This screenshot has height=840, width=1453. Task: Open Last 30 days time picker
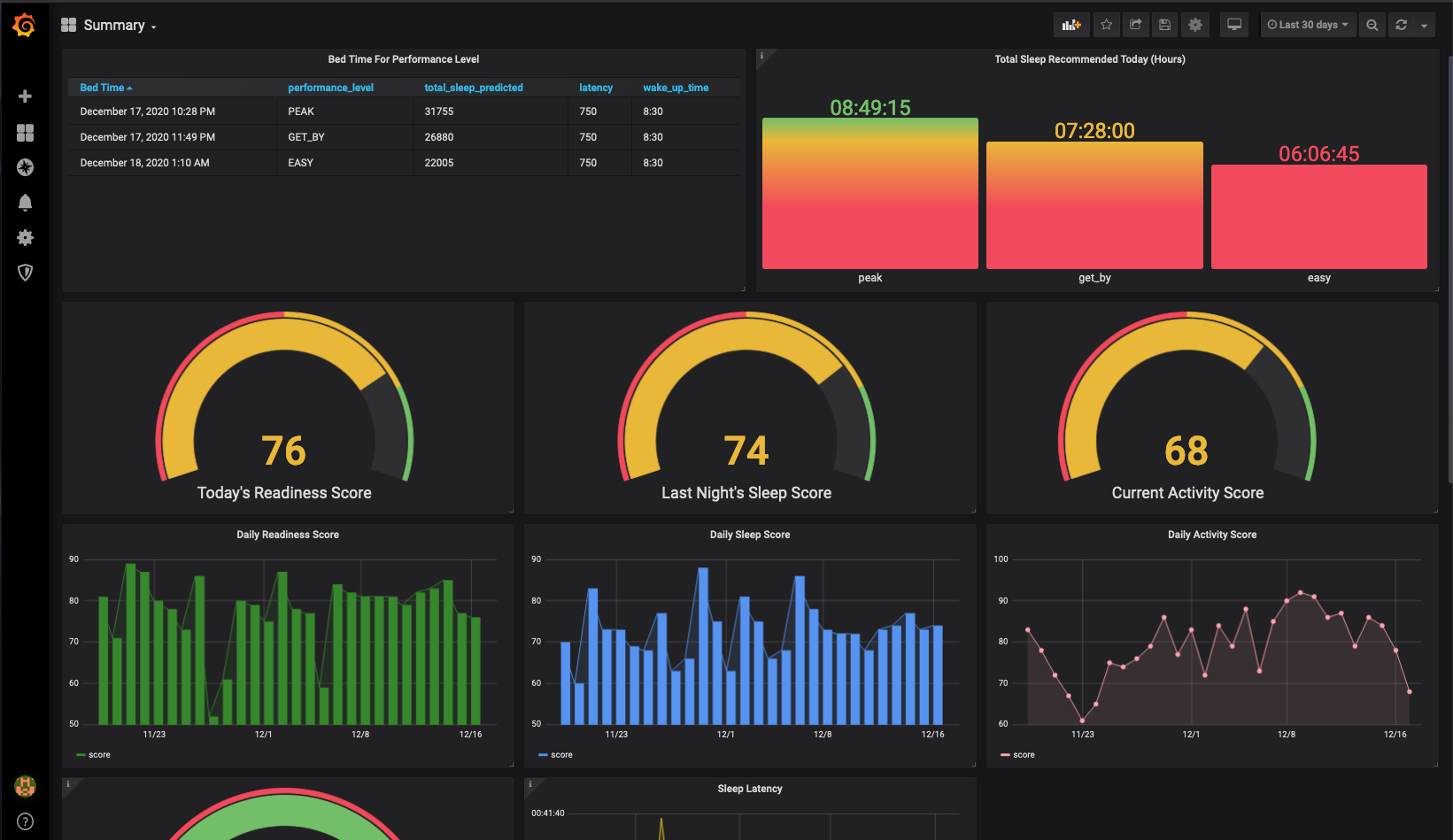[1307, 25]
